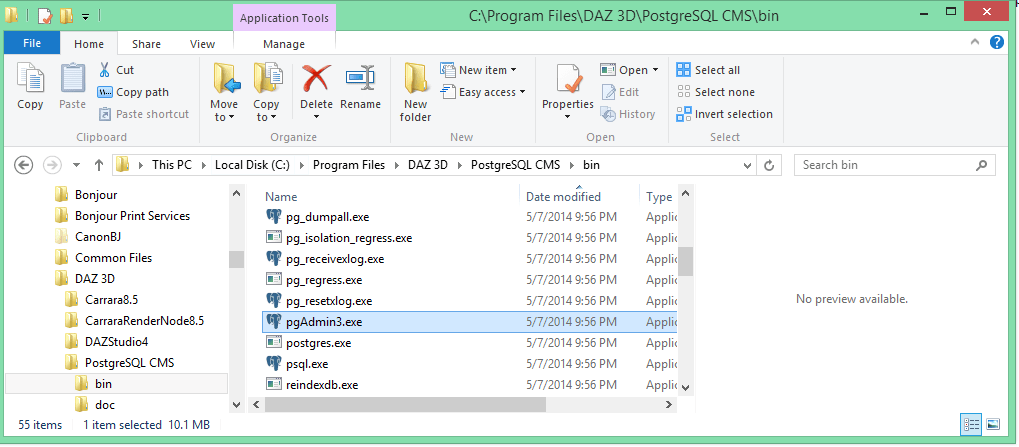Select the pg_resetxlog.exe file
Image resolution: width=1019 pixels, height=447 pixels.
pyautogui.click(x=329, y=301)
